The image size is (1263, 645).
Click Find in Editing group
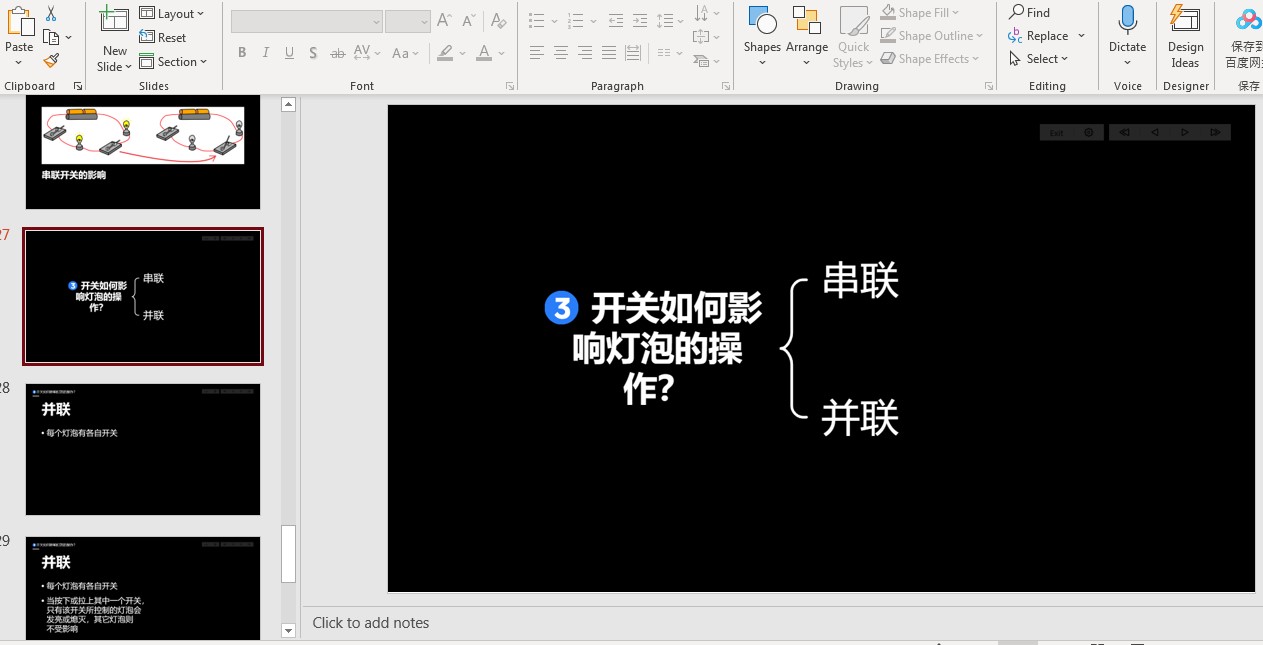(1030, 13)
